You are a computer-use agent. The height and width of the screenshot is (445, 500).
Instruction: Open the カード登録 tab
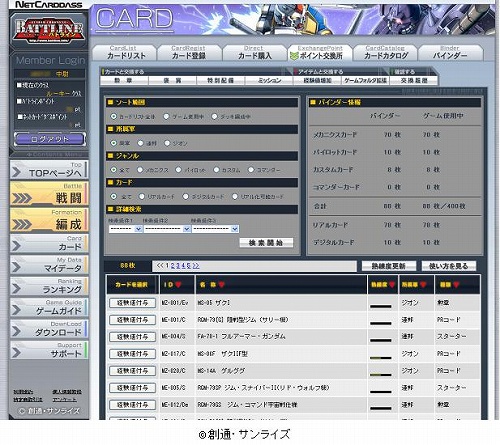(x=189, y=53)
